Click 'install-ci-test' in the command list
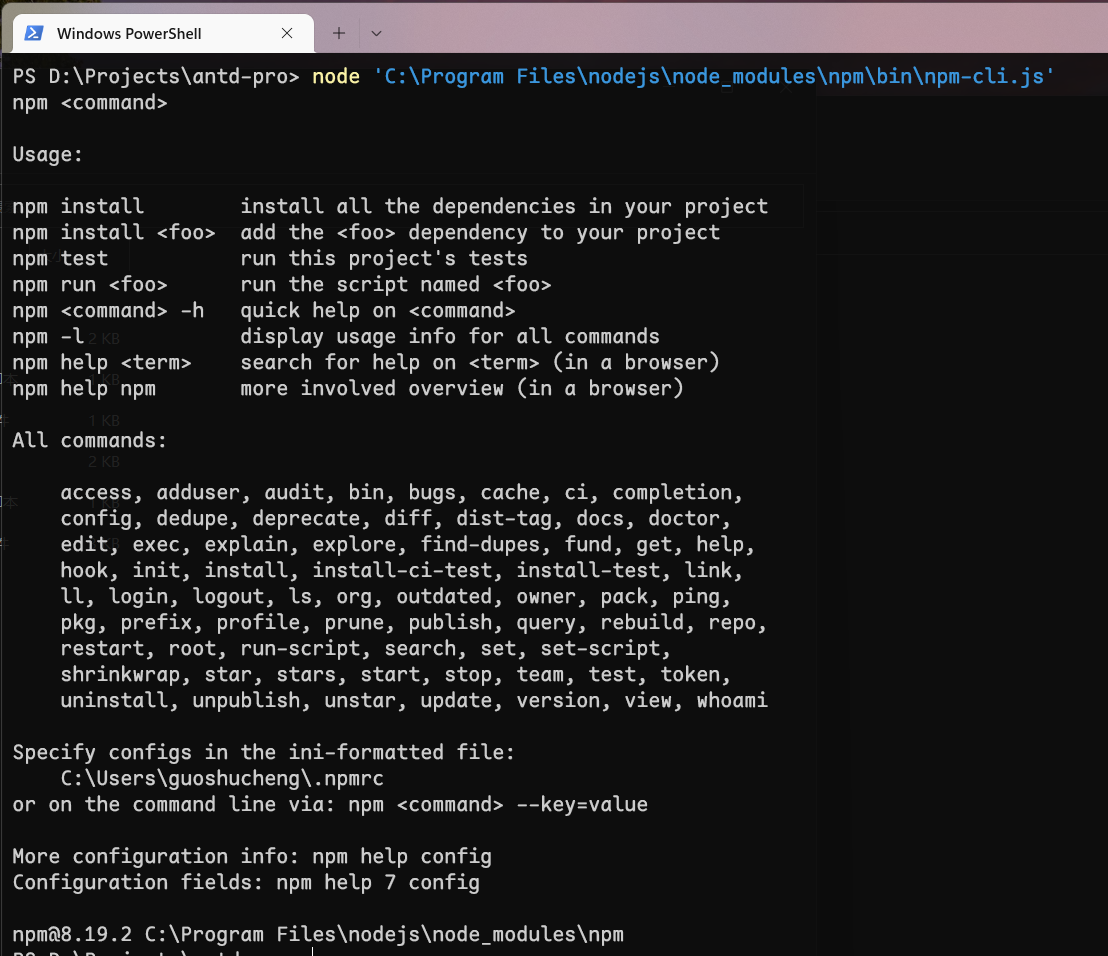This screenshot has height=956, width=1108. coord(402,570)
